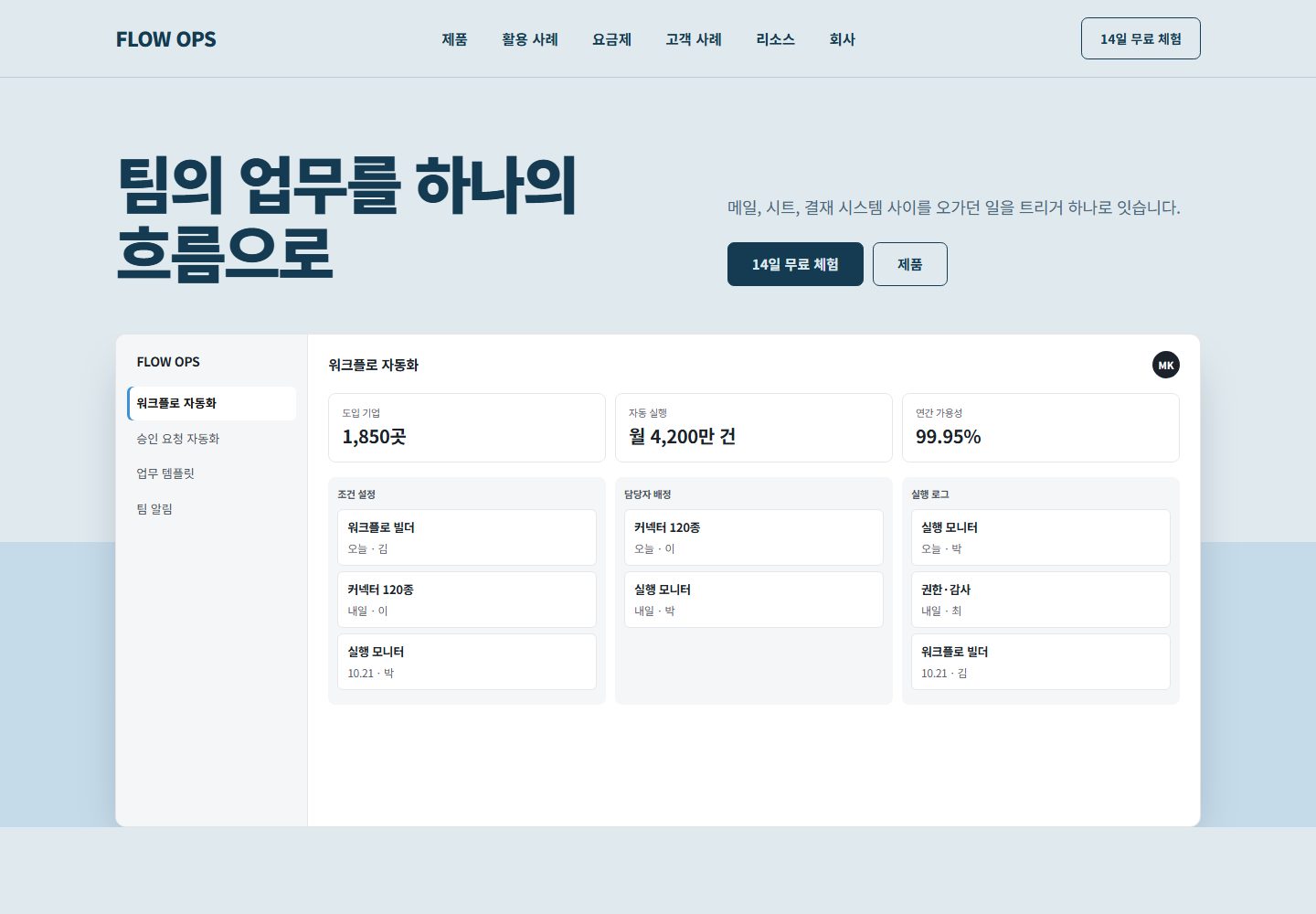
Task: Click the 자동 실행 월 4,200만 건 stat card
Action: click(x=754, y=428)
